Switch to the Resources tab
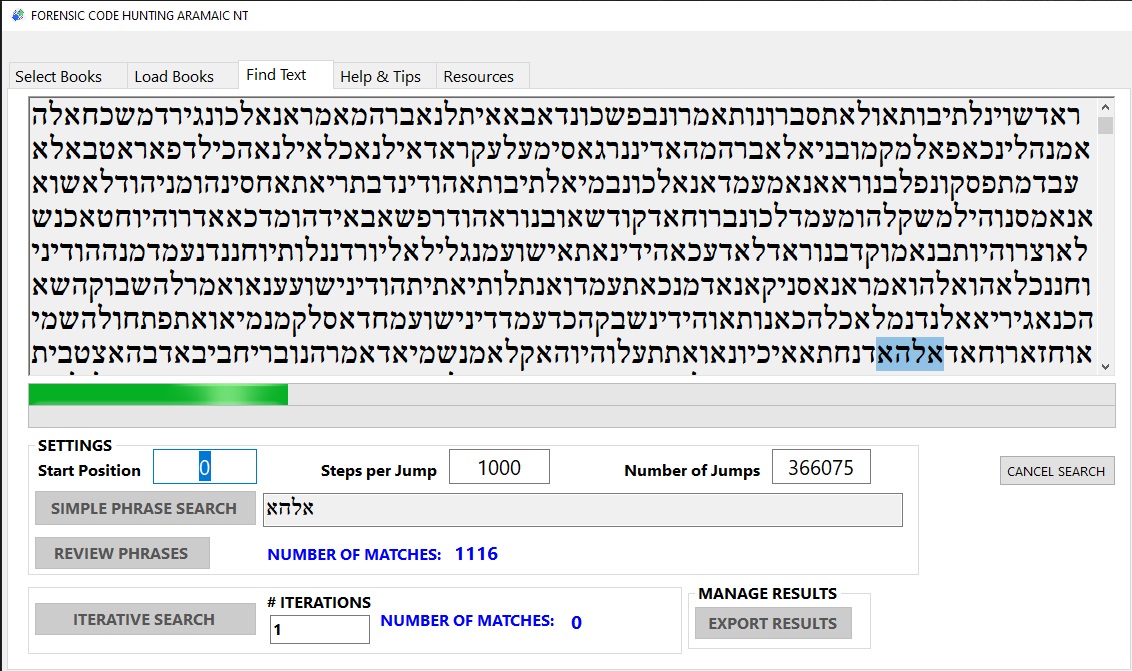This screenshot has height=671, width=1132. coord(481,75)
